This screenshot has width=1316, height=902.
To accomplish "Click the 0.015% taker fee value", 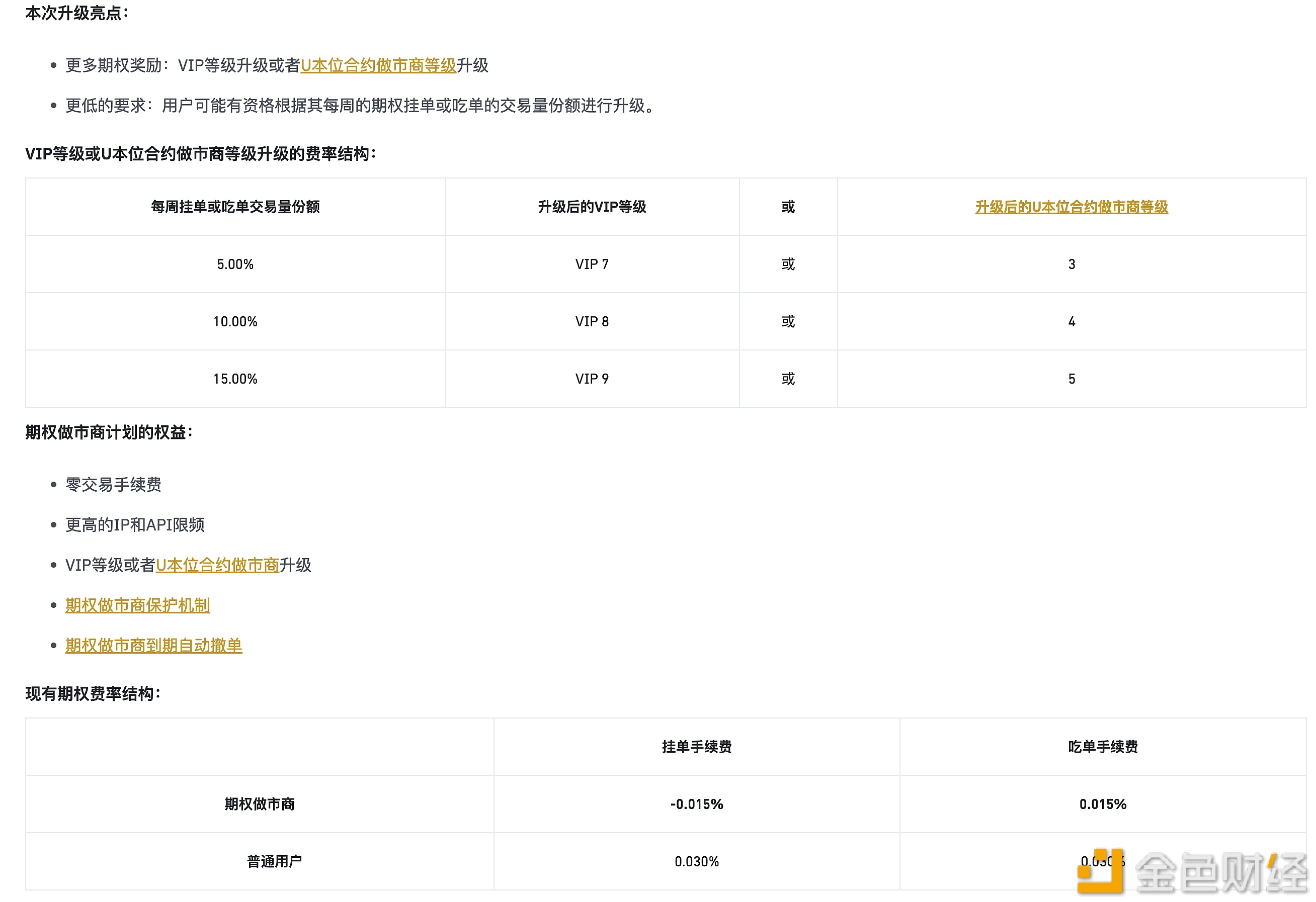I will tap(1103, 804).
